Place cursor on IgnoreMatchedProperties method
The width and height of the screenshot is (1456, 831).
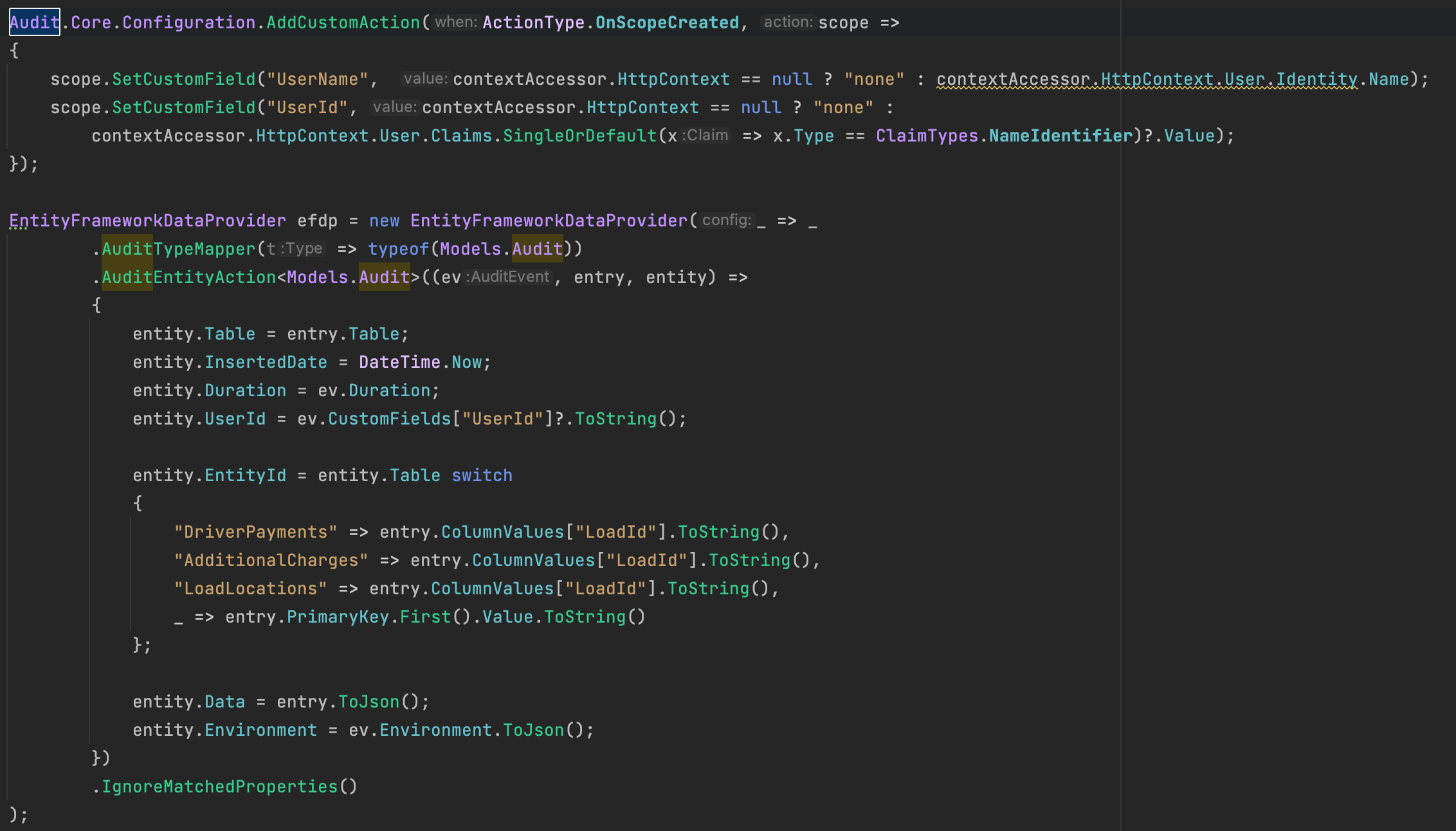219,786
